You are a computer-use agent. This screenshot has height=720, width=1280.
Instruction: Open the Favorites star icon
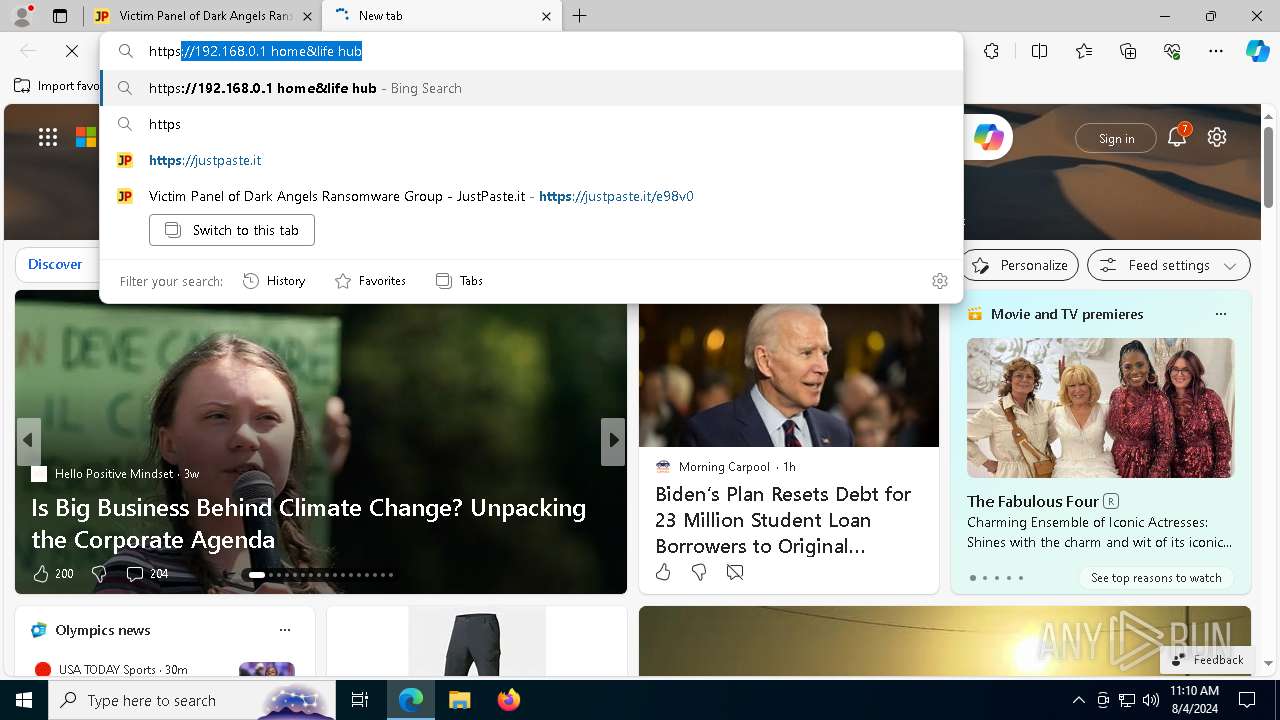[x=1084, y=51]
